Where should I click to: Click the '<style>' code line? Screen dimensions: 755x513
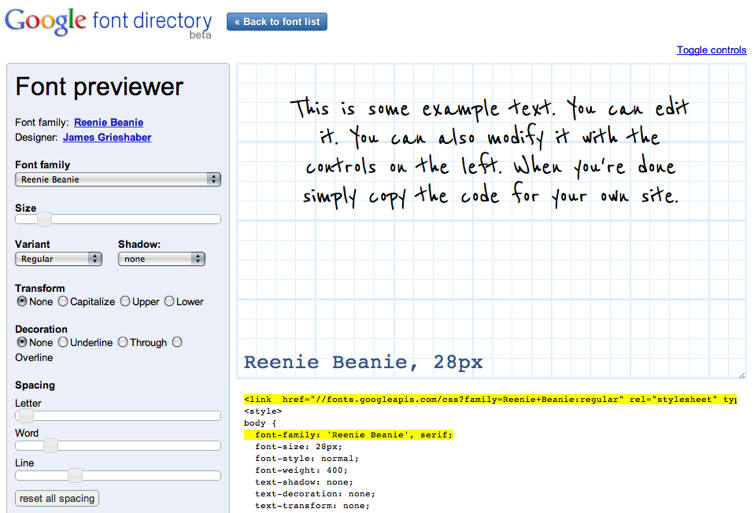pyautogui.click(x=263, y=411)
